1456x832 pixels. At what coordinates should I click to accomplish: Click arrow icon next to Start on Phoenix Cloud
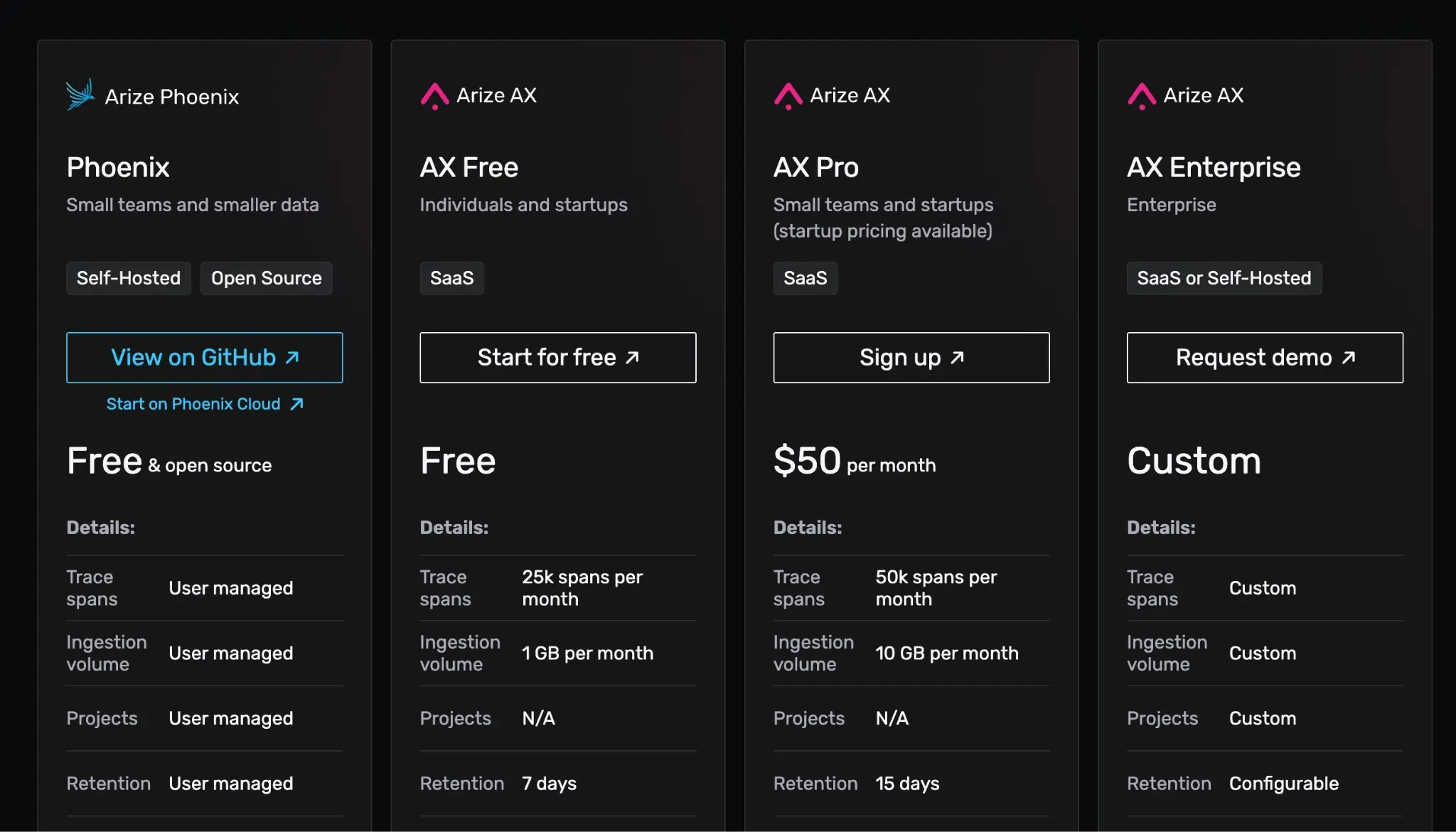tap(297, 404)
